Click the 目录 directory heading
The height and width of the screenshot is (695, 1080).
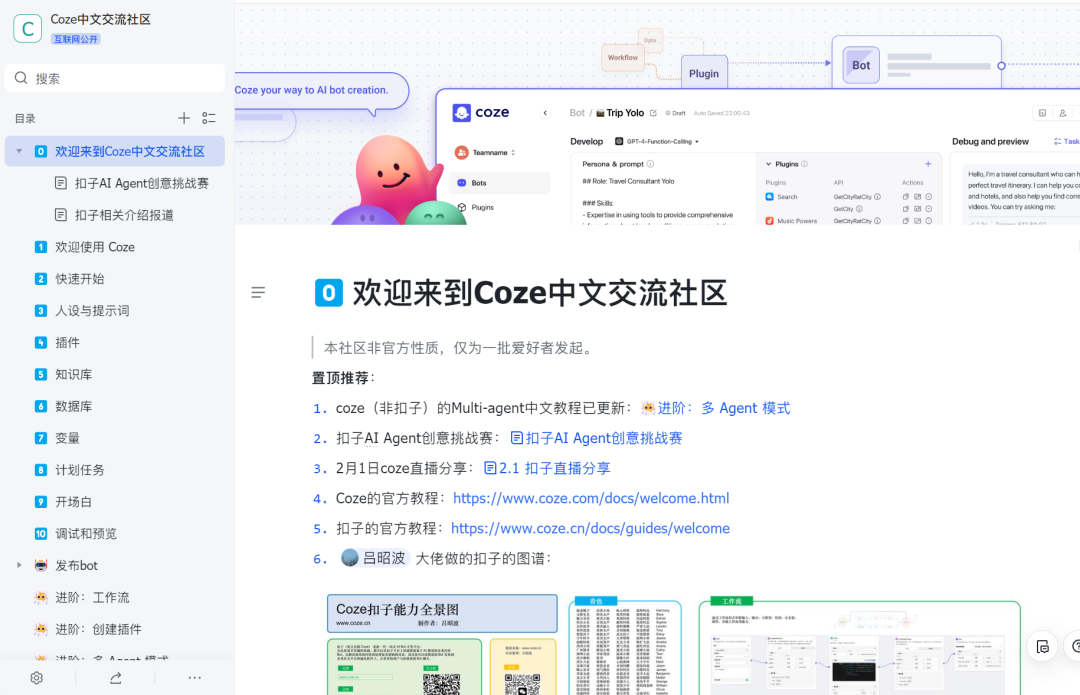coord(25,118)
